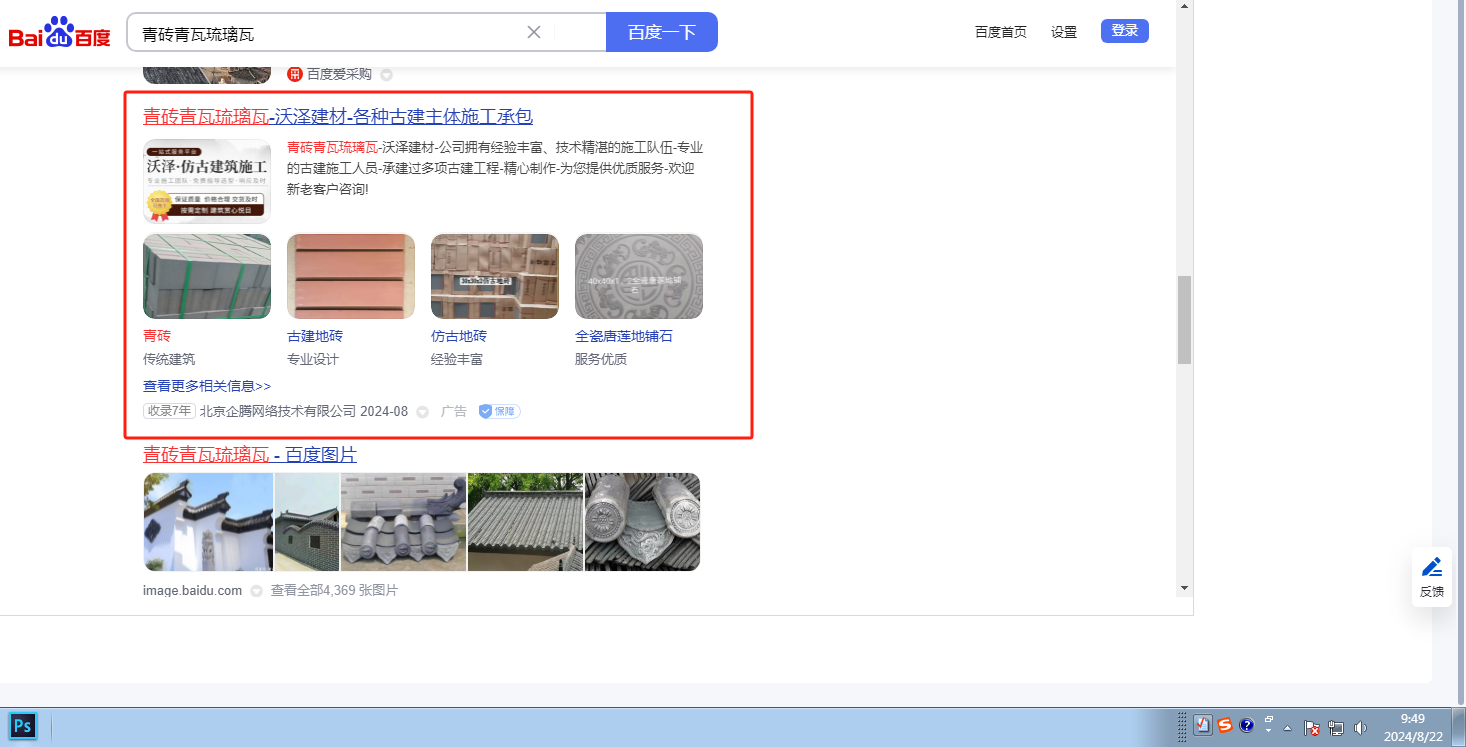
Task: Click the 服务优质 caption
Action: [601, 359]
